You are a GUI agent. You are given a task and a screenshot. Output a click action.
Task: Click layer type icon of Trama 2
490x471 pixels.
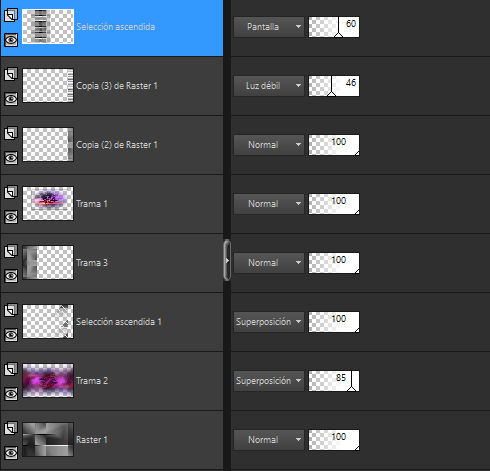(x=11, y=369)
